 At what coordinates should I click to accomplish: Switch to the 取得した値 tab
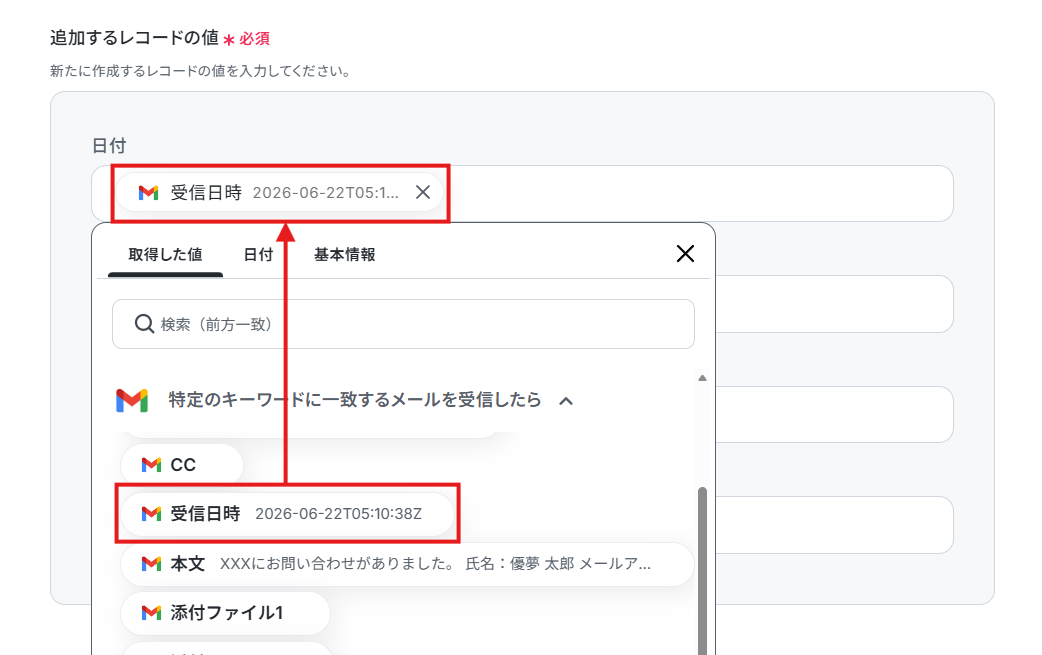165,255
